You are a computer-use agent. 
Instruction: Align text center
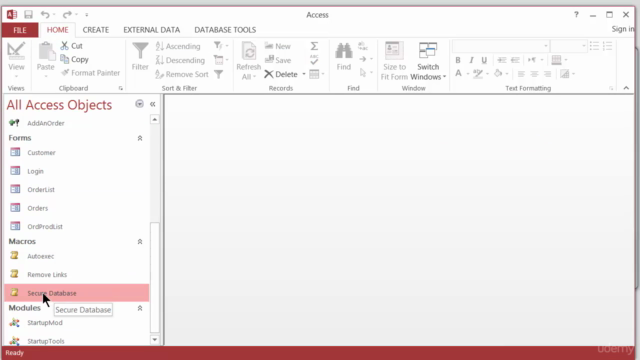[534, 74]
